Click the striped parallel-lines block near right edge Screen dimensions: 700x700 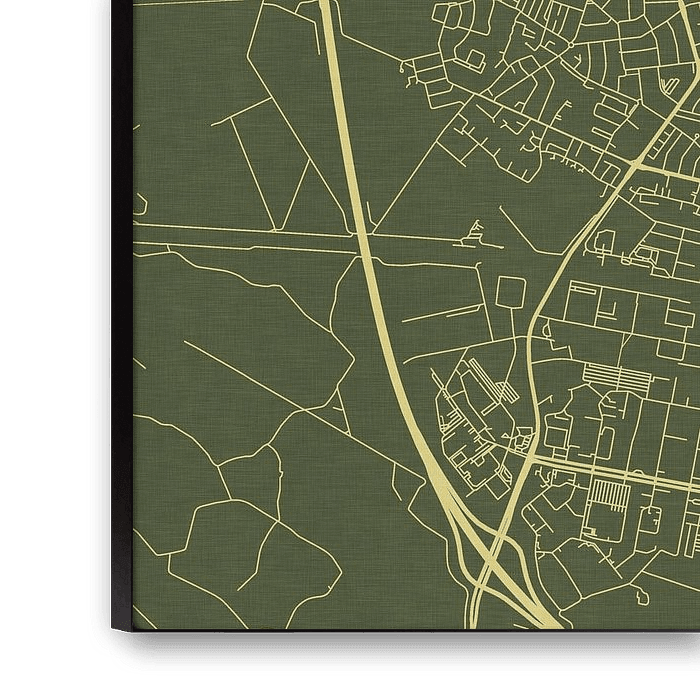point(615,377)
